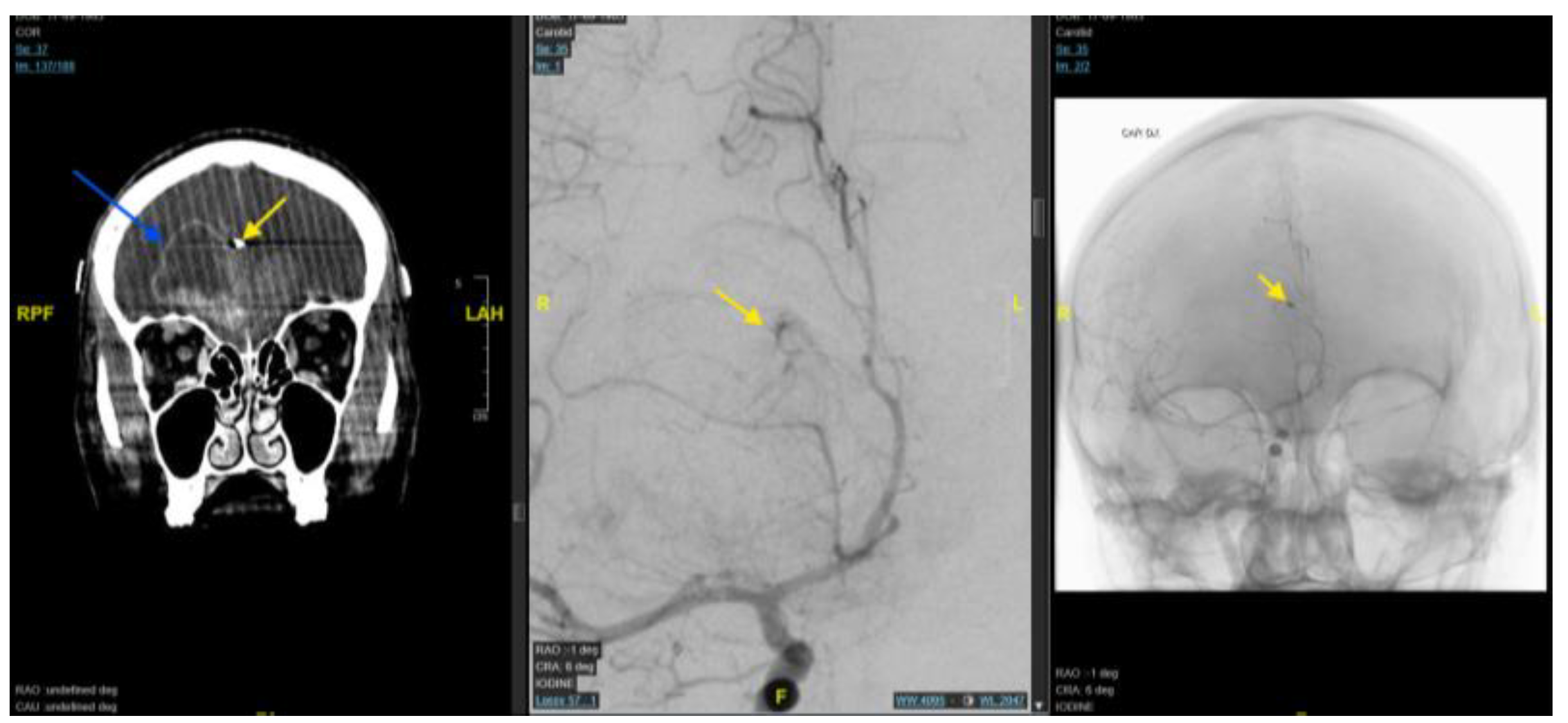Select the yellow arrow in middle angiogram
1568x723 pixels.
(x=739, y=307)
